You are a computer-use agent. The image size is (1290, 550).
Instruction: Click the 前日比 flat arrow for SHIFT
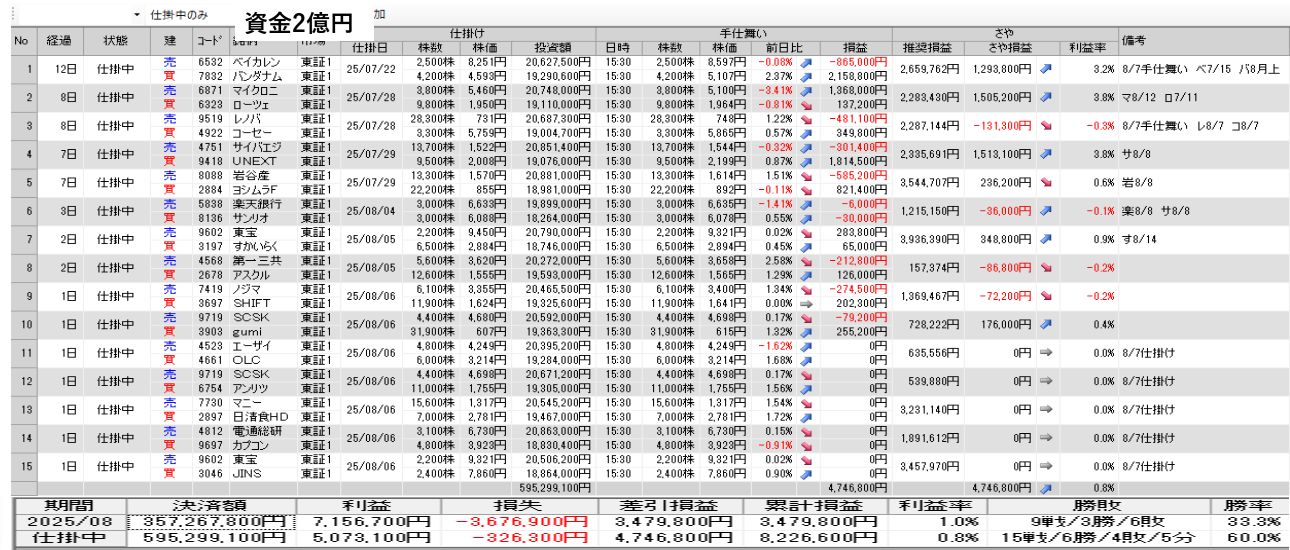805,302
